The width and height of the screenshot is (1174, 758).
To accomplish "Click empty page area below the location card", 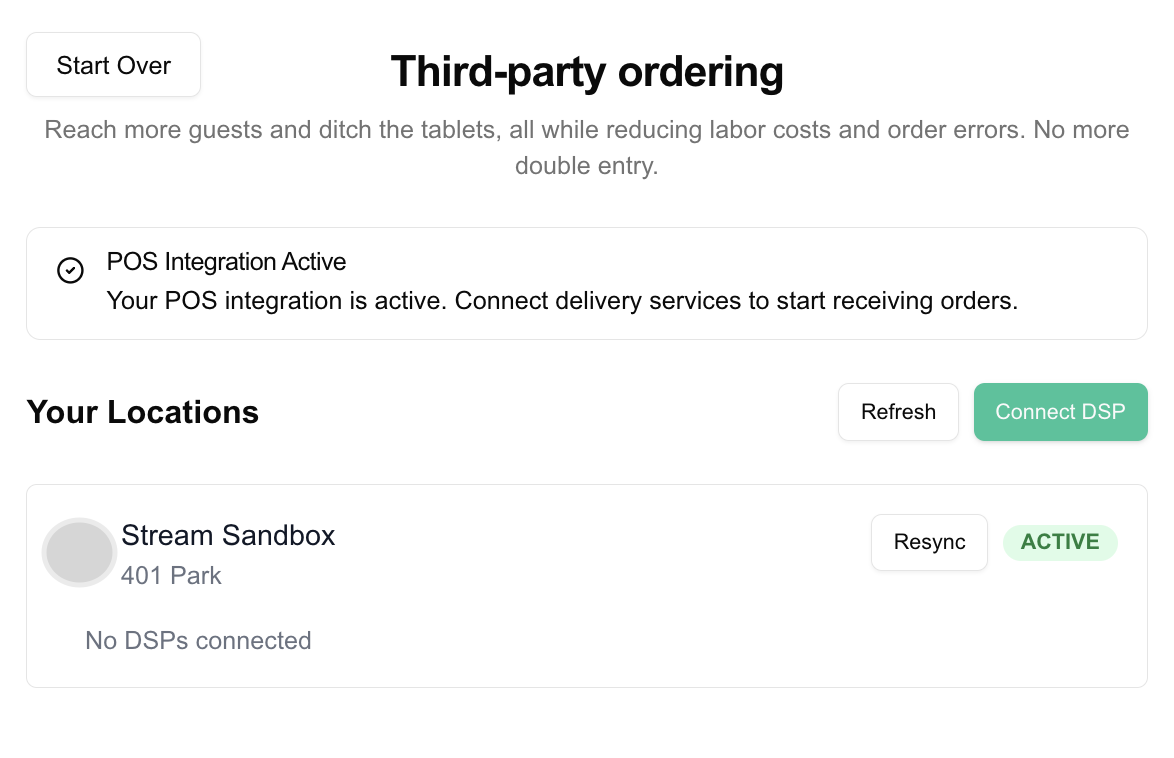I will tap(587, 723).
